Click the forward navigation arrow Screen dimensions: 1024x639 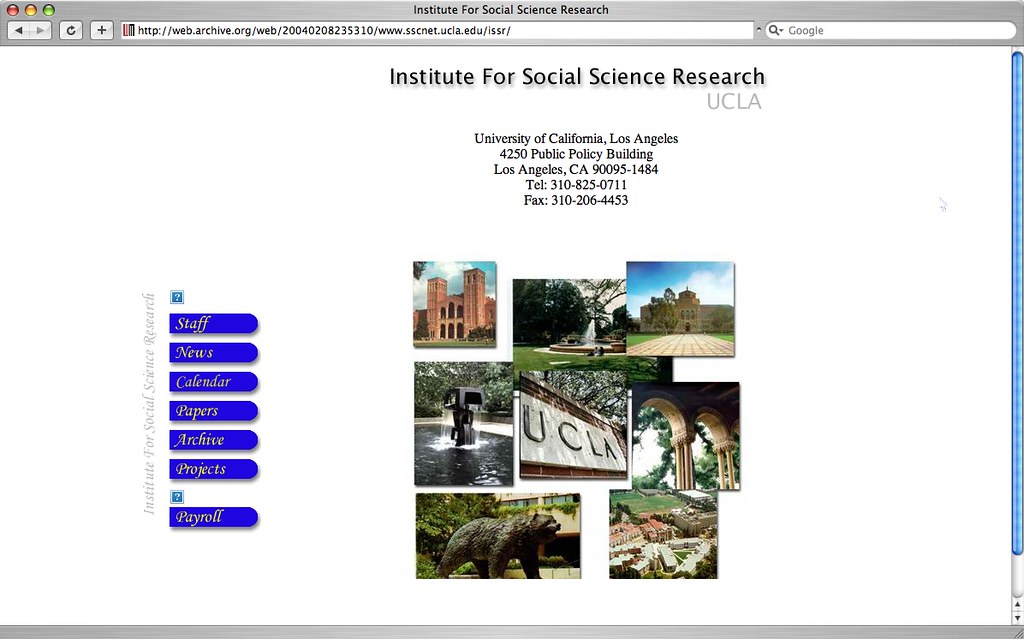(x=41, y=29)
